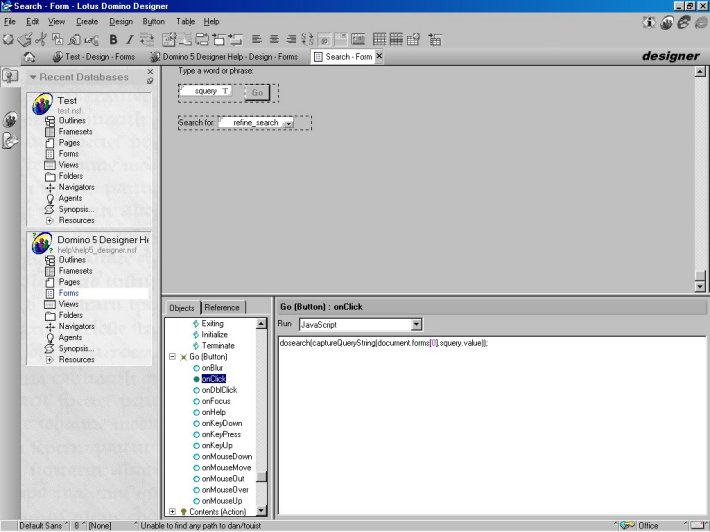The width and height of the screenshot is (710, 532).
Task: Click the Create Field toolbar icon
Action: (168, 40)
